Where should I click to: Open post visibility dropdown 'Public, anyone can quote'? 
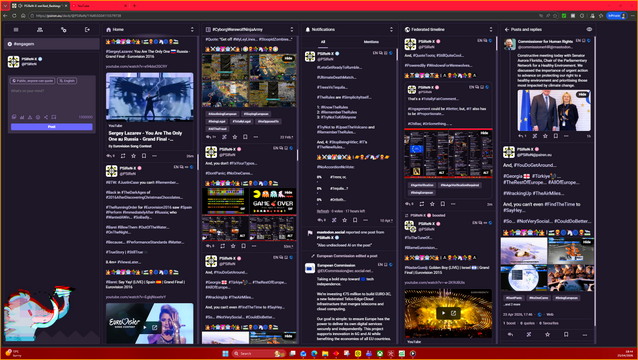point(33,81)
